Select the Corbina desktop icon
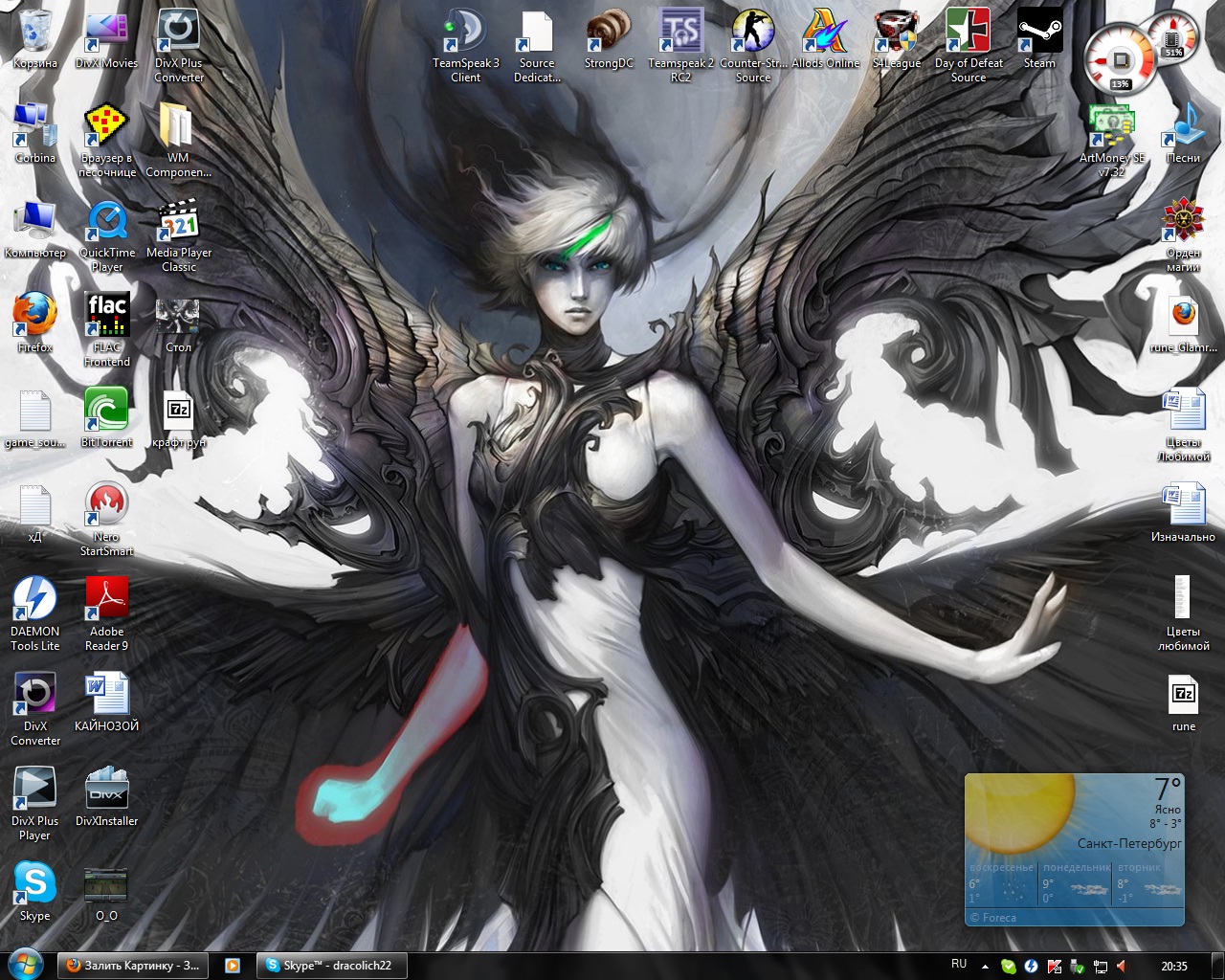Screen dimensions: 1225x980 [x=35, y=134]
